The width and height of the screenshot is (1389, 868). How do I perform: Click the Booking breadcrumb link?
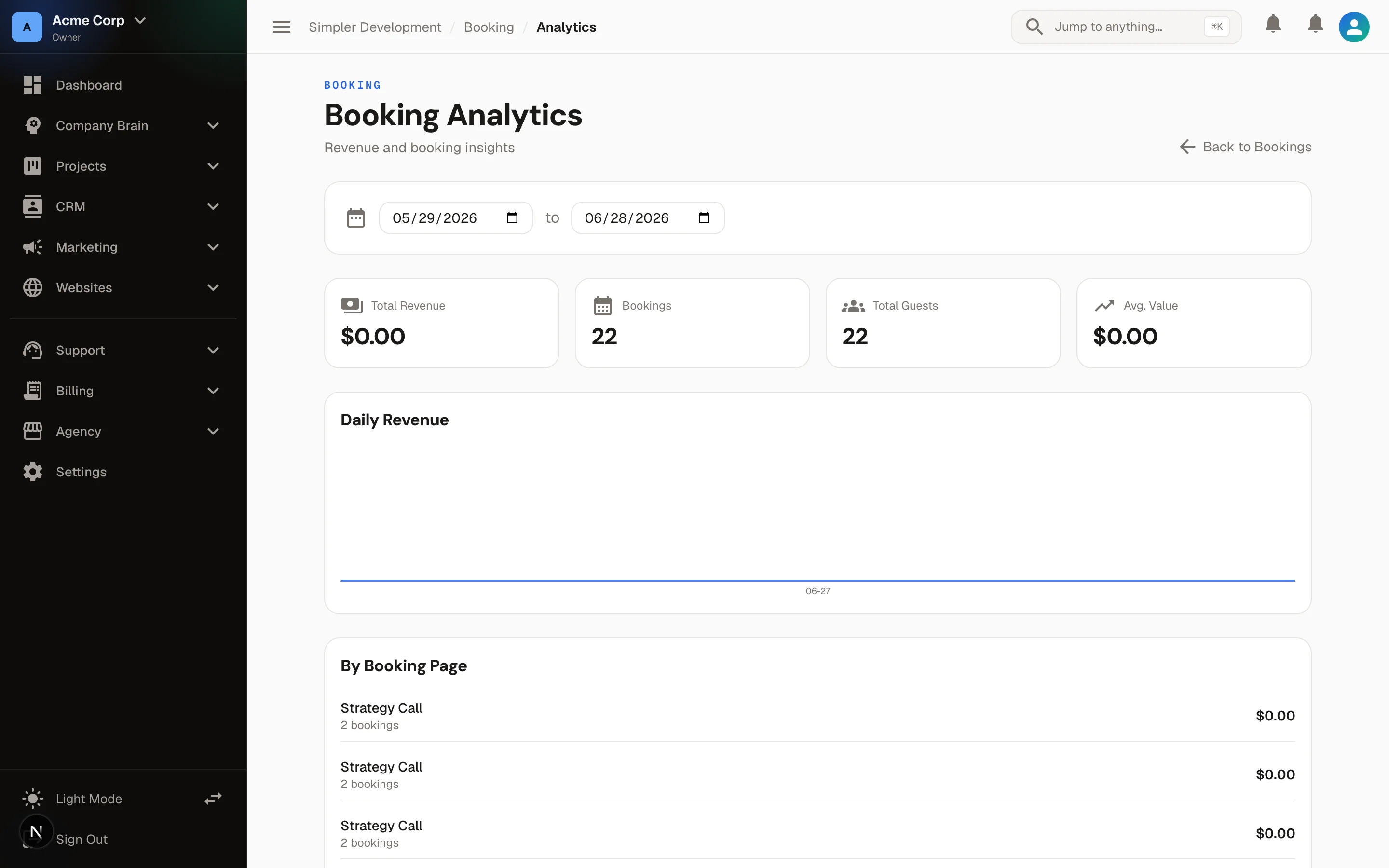click(x=489, y=27)
